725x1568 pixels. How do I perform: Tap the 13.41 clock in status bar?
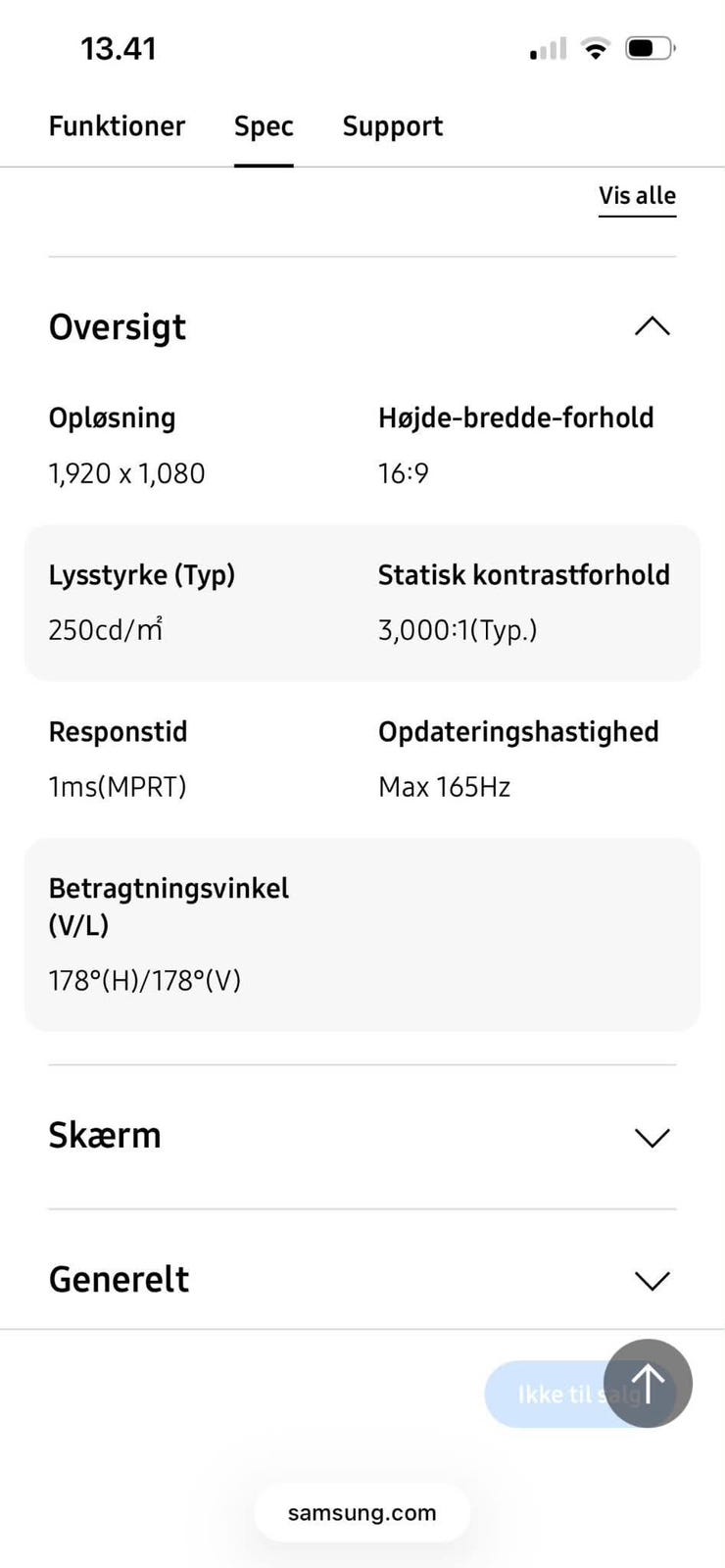tap(119, 48)
